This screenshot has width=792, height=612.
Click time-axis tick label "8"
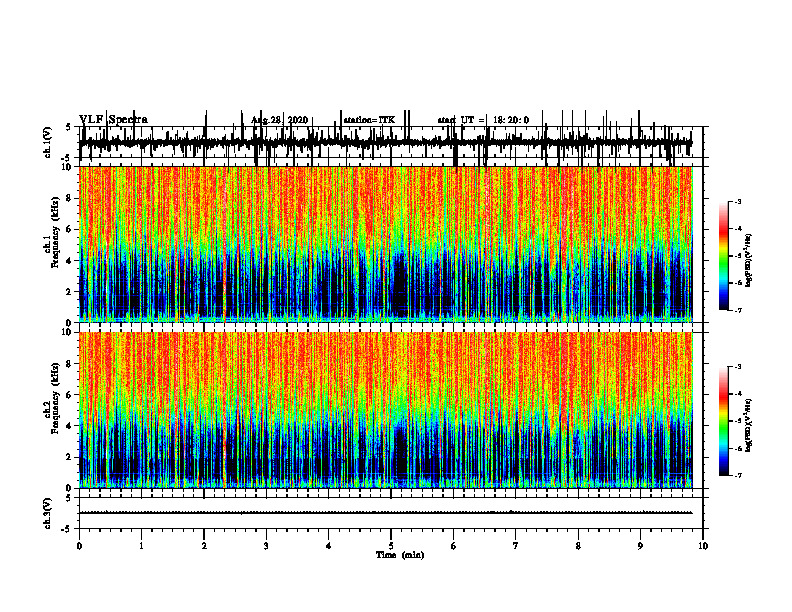tap(578, 546)
